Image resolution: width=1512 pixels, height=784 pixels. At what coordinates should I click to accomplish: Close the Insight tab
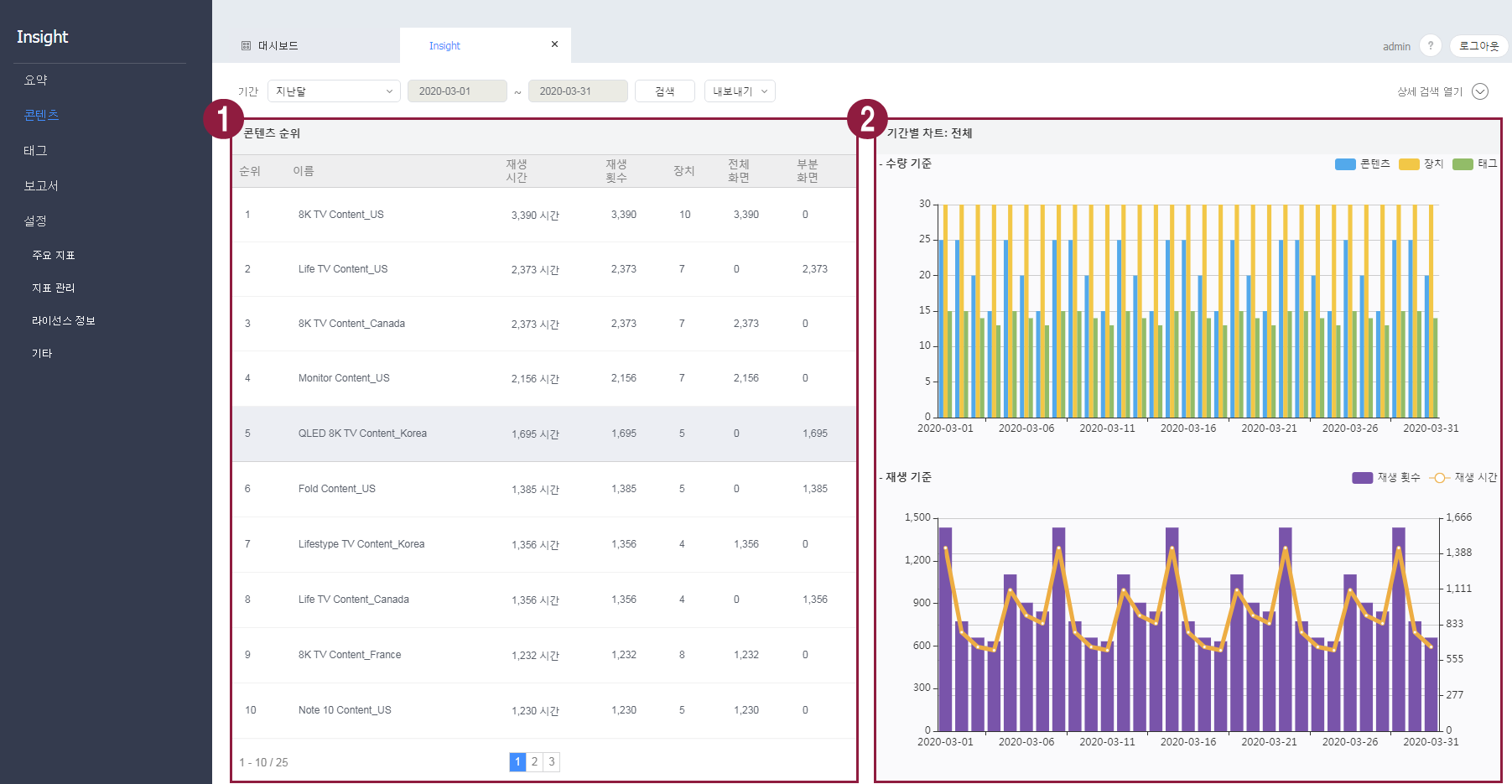(x=554, y=44)
